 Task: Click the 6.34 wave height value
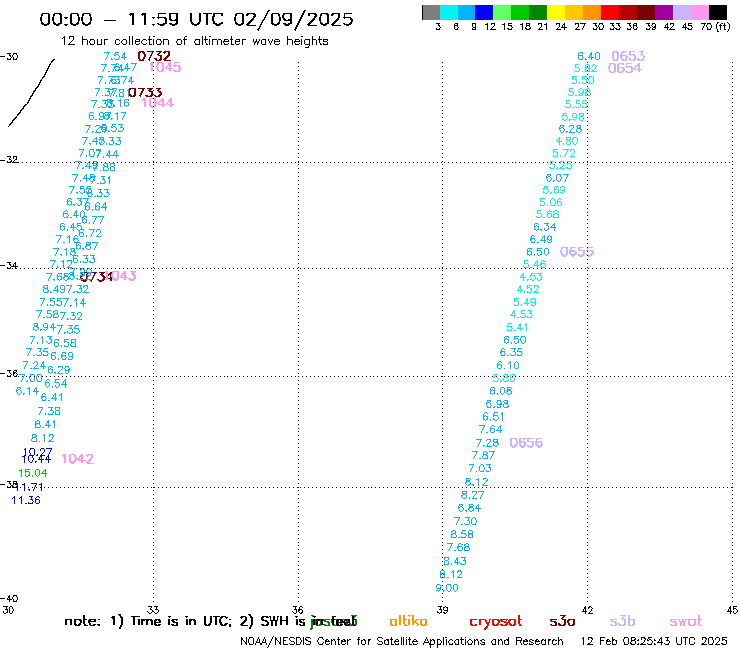click(x=545, y=227)
